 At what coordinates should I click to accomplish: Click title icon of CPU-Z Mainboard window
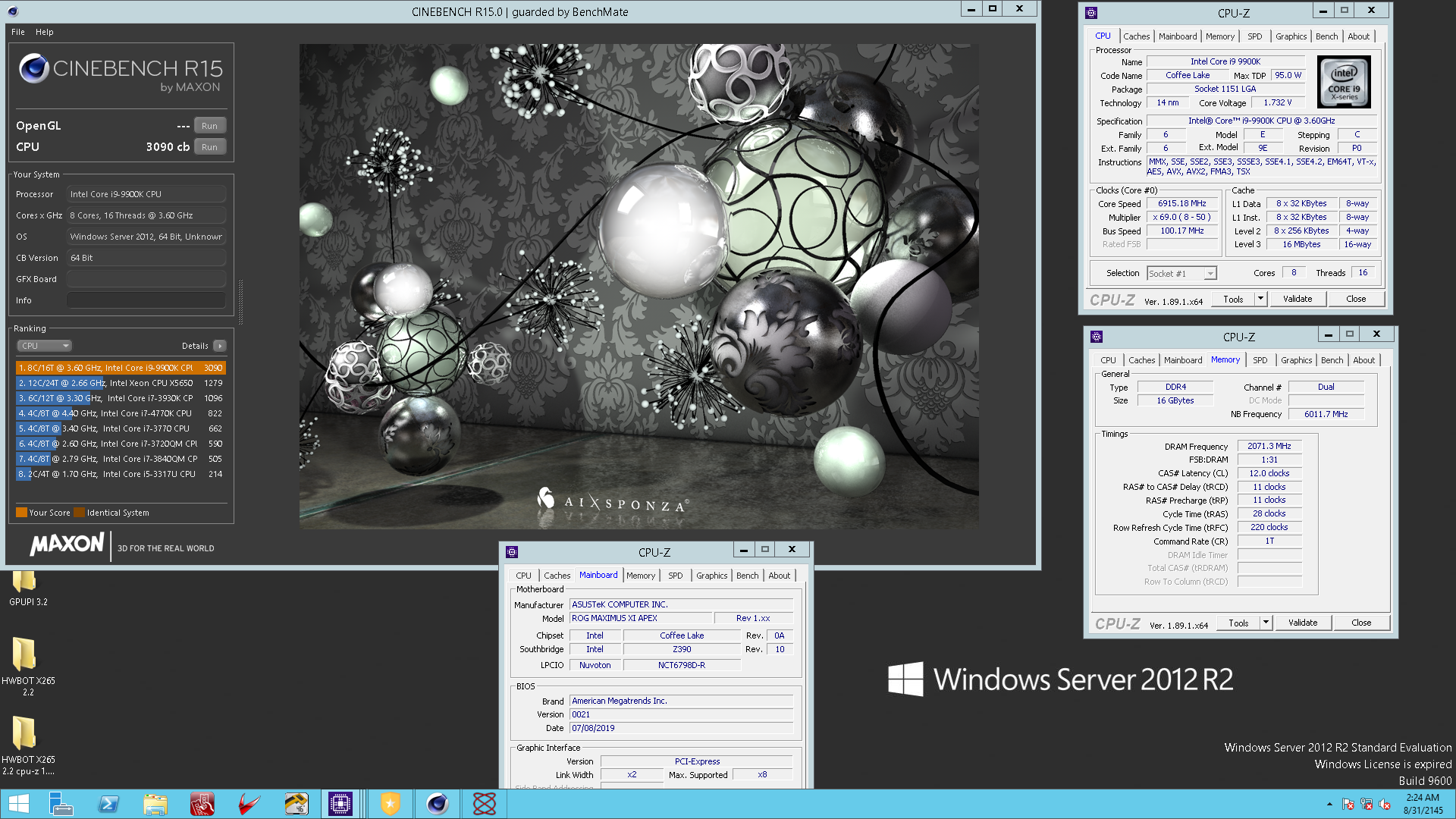point(512,552)
